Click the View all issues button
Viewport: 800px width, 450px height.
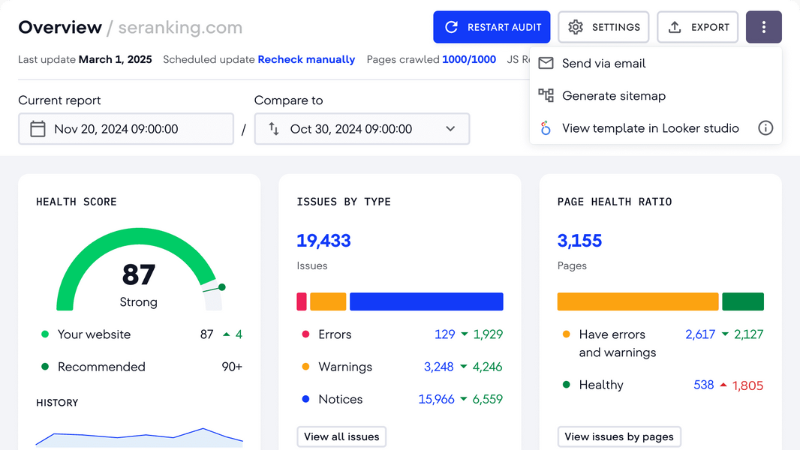pos(341,437)
